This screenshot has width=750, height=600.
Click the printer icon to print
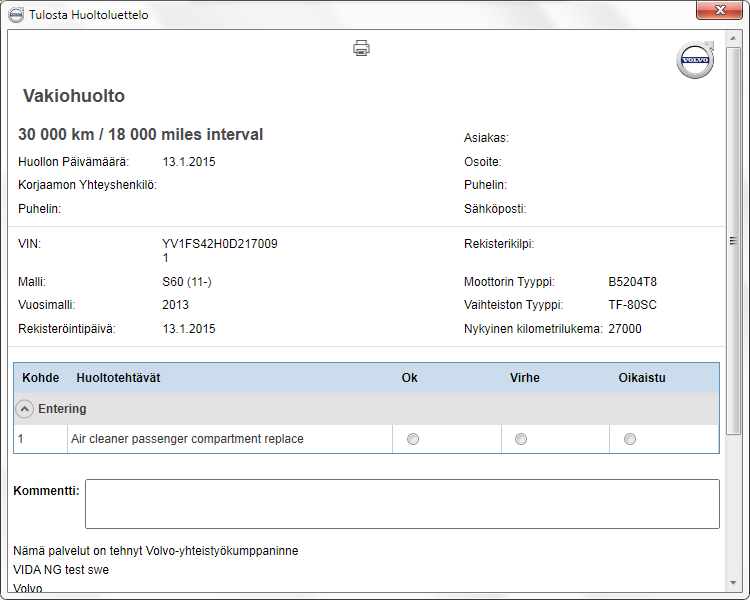pyautogui.click(x=361, y=48)
